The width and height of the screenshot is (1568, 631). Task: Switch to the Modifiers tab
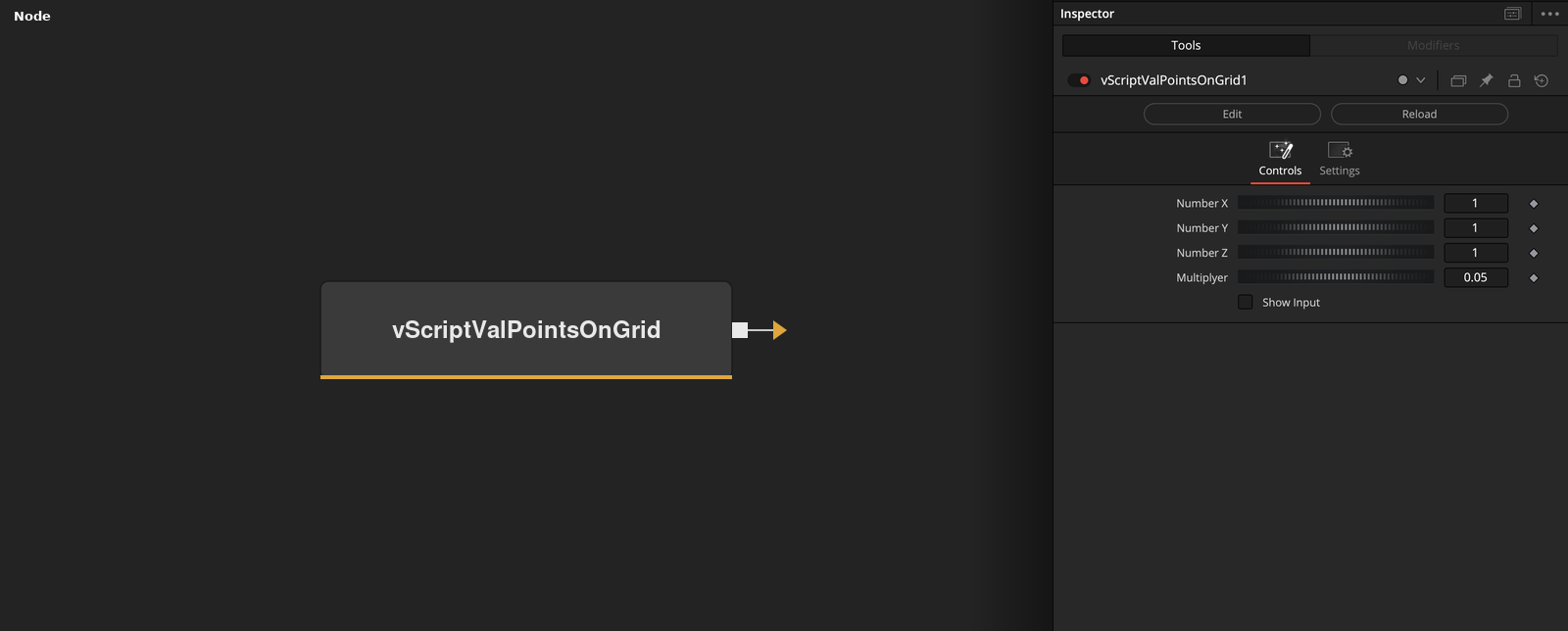(1434, 45)
